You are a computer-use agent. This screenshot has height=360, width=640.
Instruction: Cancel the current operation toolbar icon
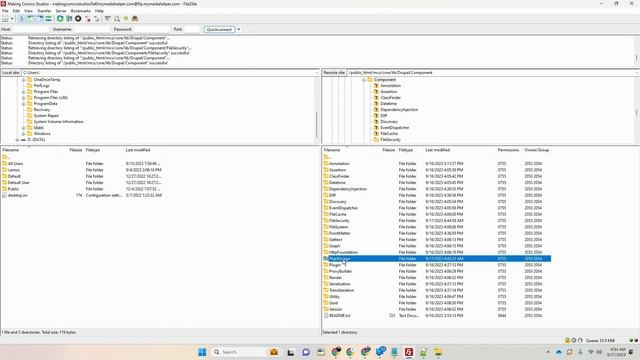[78, 19]
